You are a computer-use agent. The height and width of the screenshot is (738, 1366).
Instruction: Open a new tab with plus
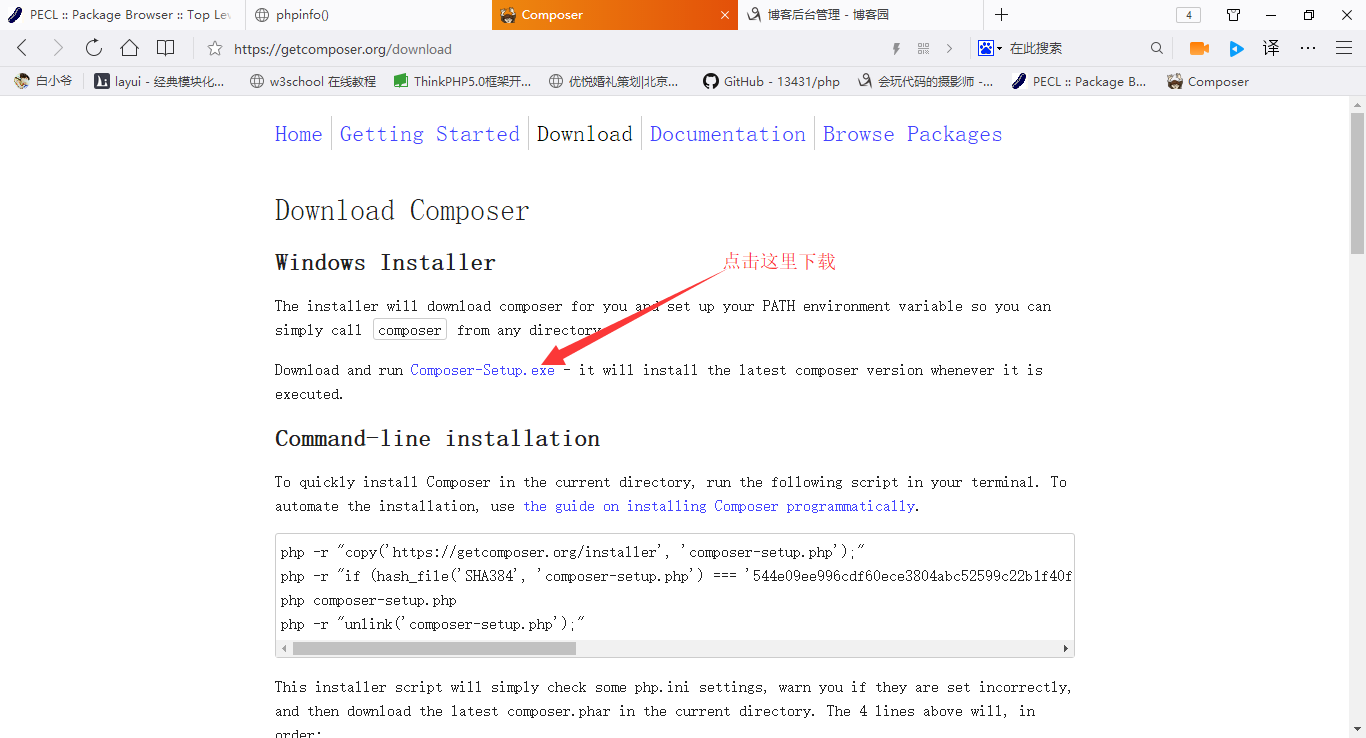[x=1002, y=15]
